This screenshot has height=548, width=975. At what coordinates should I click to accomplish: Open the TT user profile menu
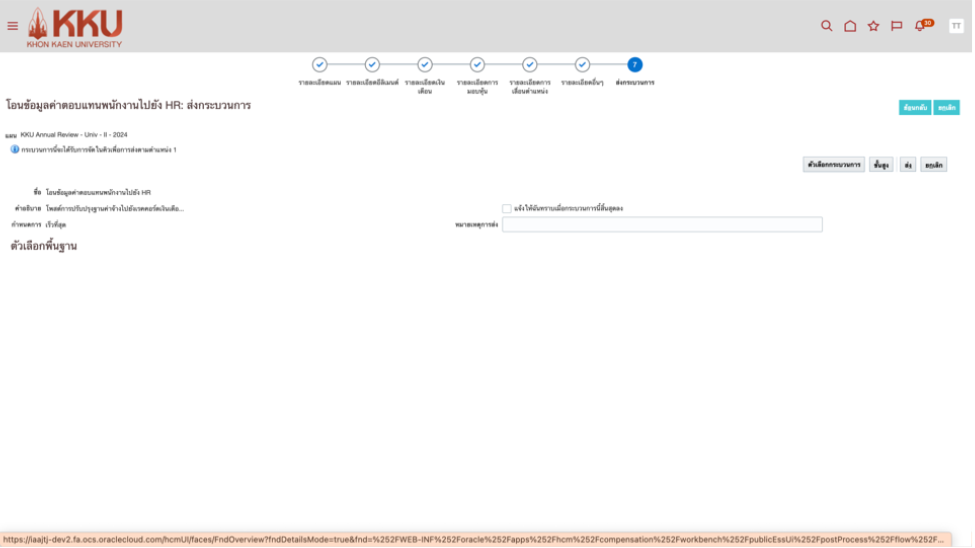[956, 26]
